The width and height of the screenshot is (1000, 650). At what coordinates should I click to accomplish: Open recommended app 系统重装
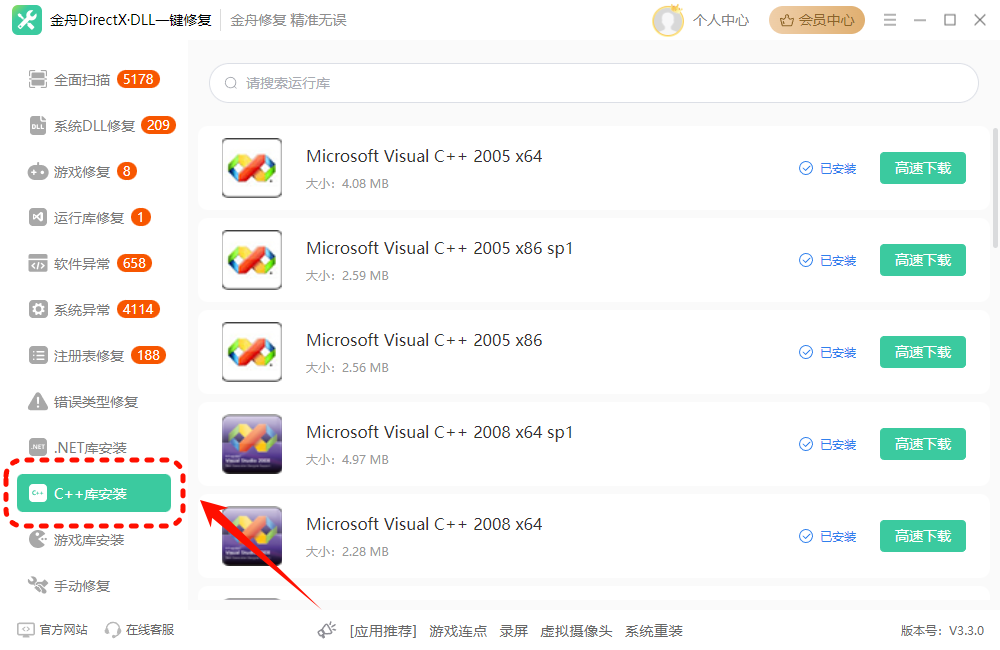[x=654, y=631]
